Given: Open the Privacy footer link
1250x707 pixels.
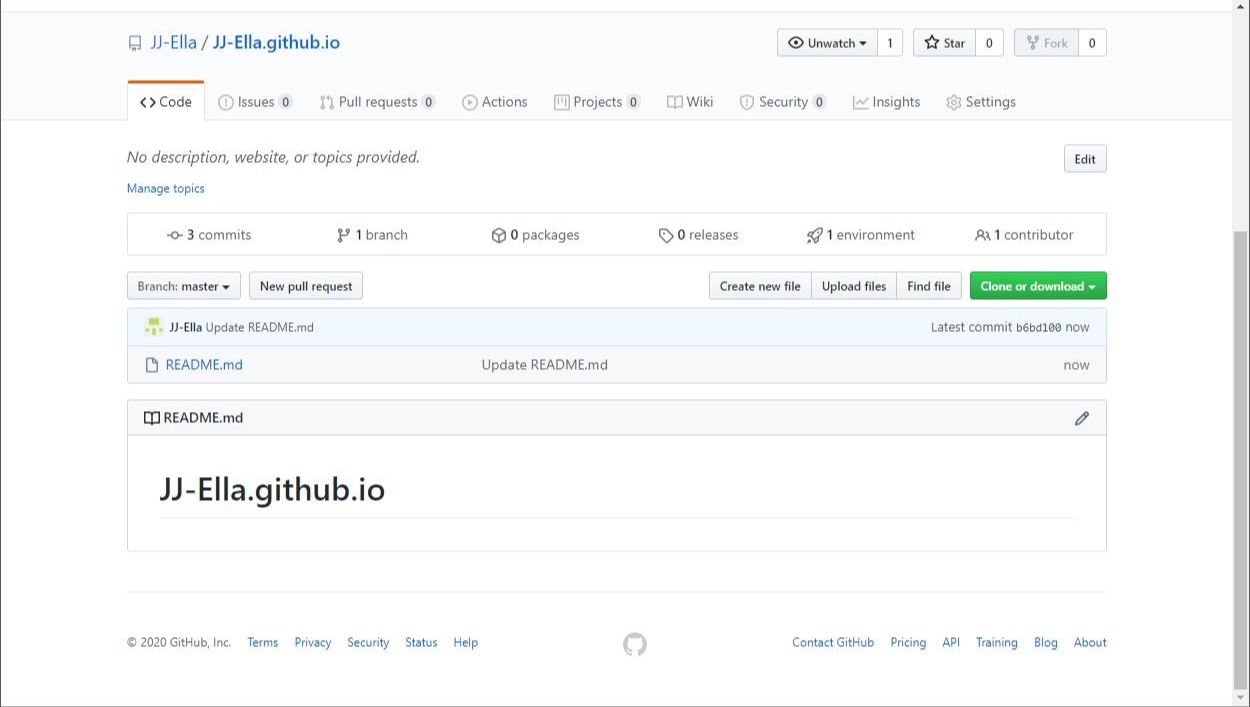Looking at the screenshot, I should click(313, 643).
